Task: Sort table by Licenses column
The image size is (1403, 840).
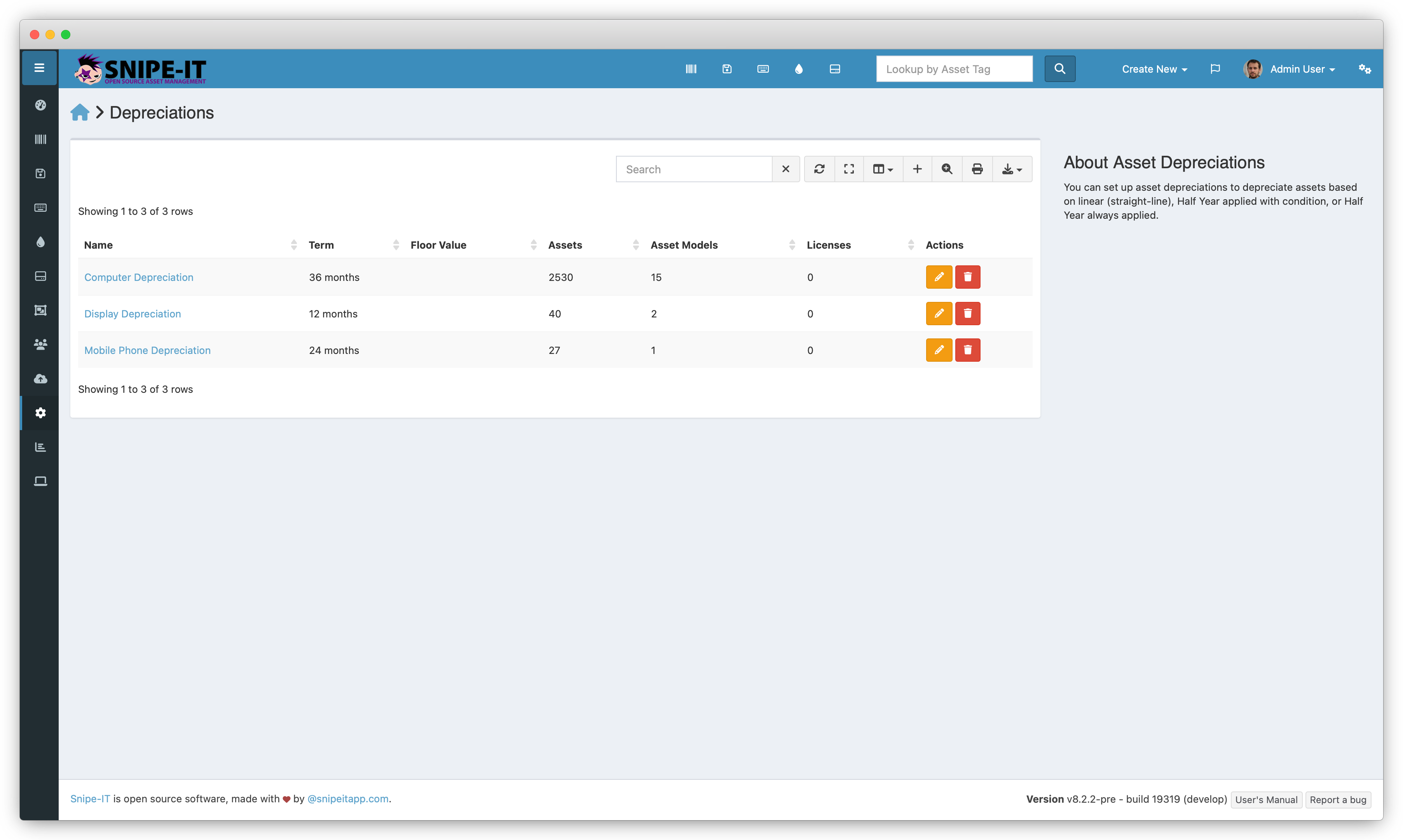Action: 860,245
